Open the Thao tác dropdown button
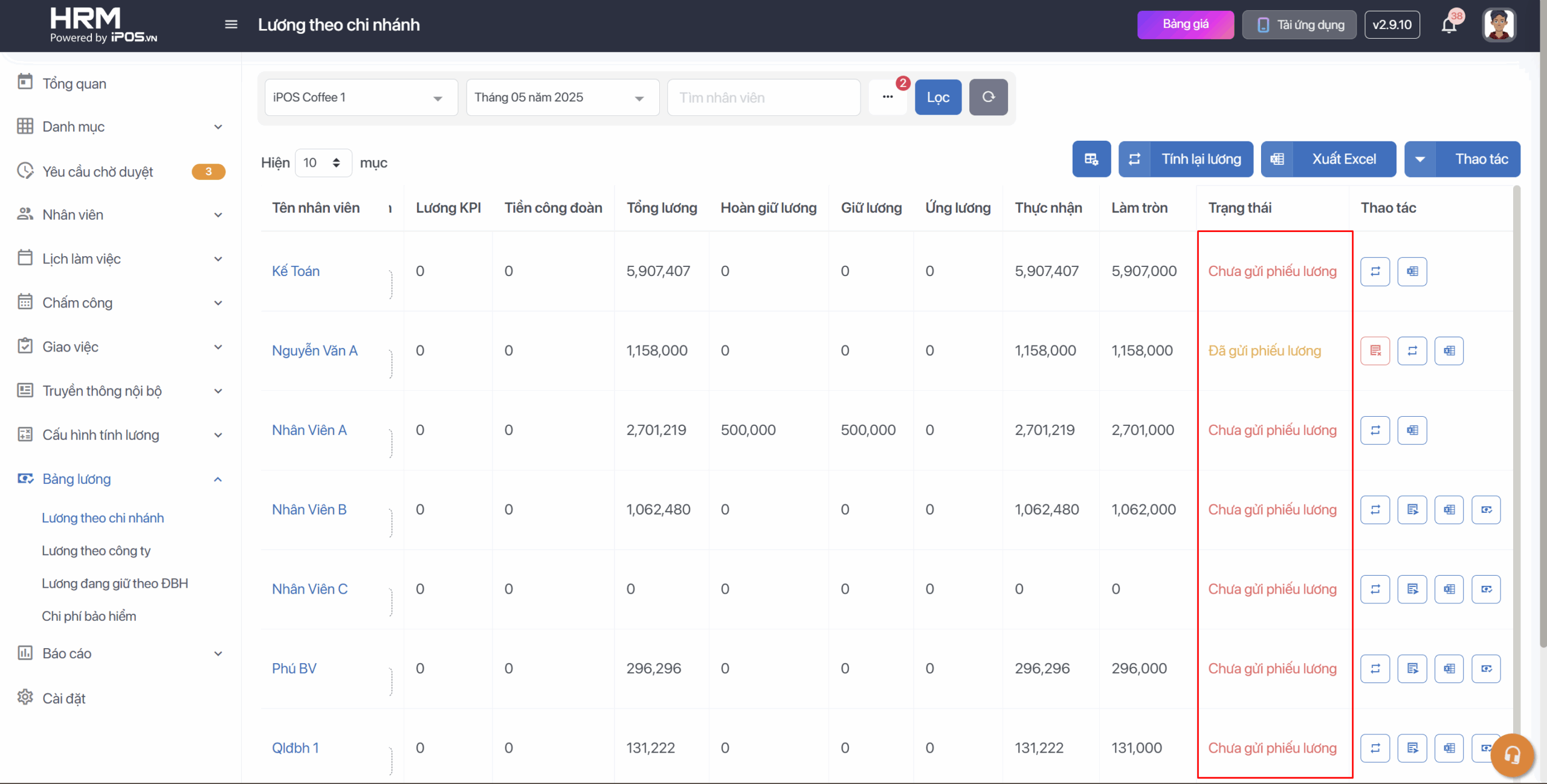Image resolution: width=1547 pixels, height=784 pixels. 1462,159
